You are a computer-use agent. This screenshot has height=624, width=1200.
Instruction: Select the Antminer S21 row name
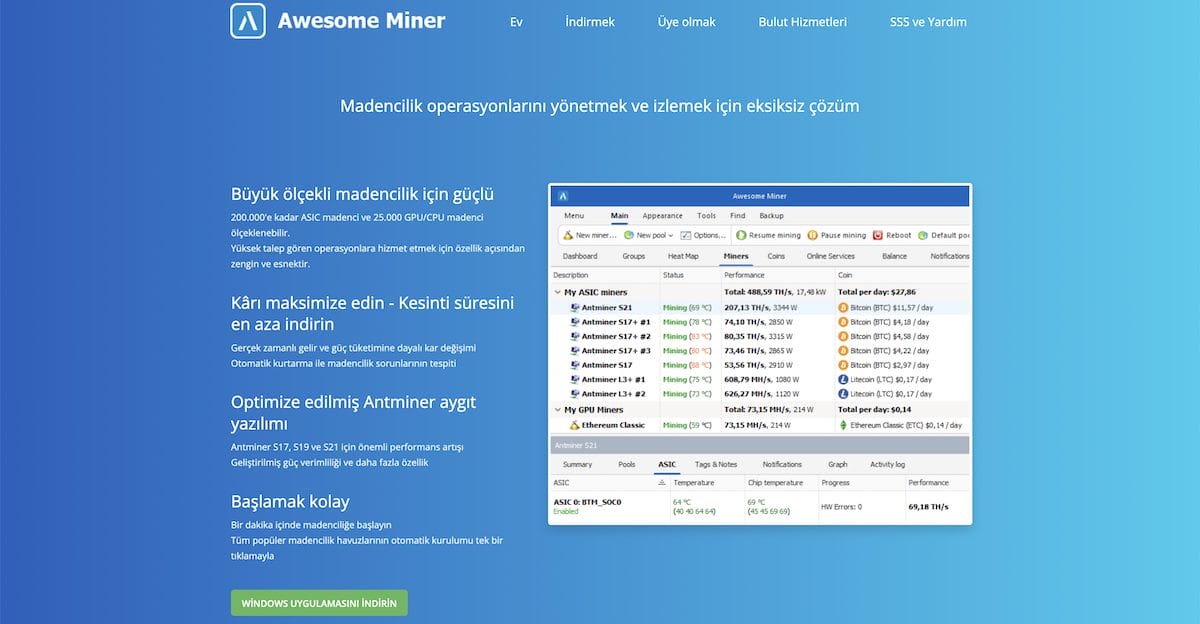point(608,308)
